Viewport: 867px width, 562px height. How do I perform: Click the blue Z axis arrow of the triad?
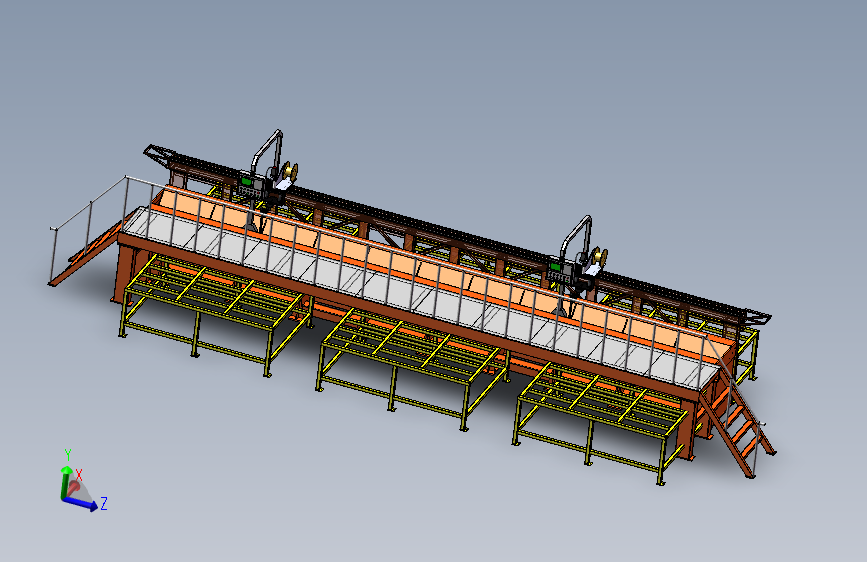pos(80,503)
